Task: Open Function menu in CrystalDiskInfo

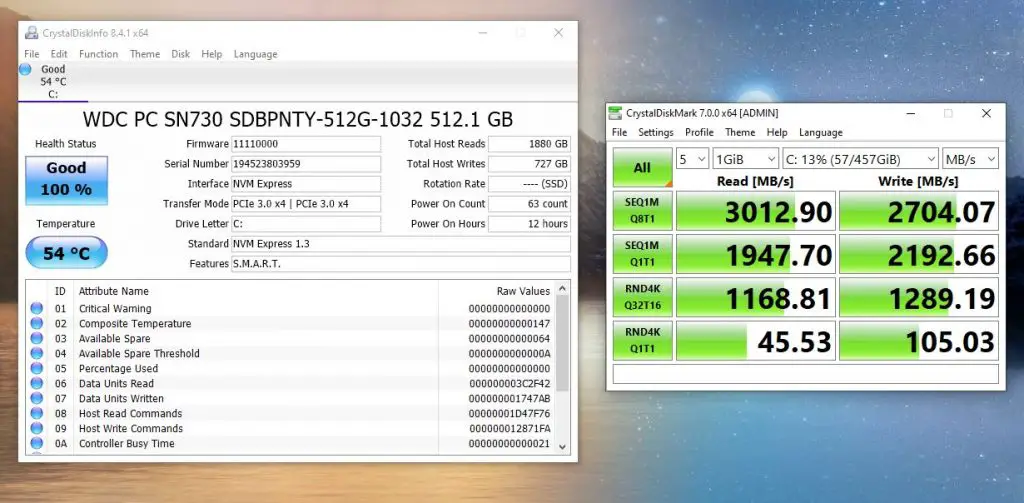Action: point(99,54)
